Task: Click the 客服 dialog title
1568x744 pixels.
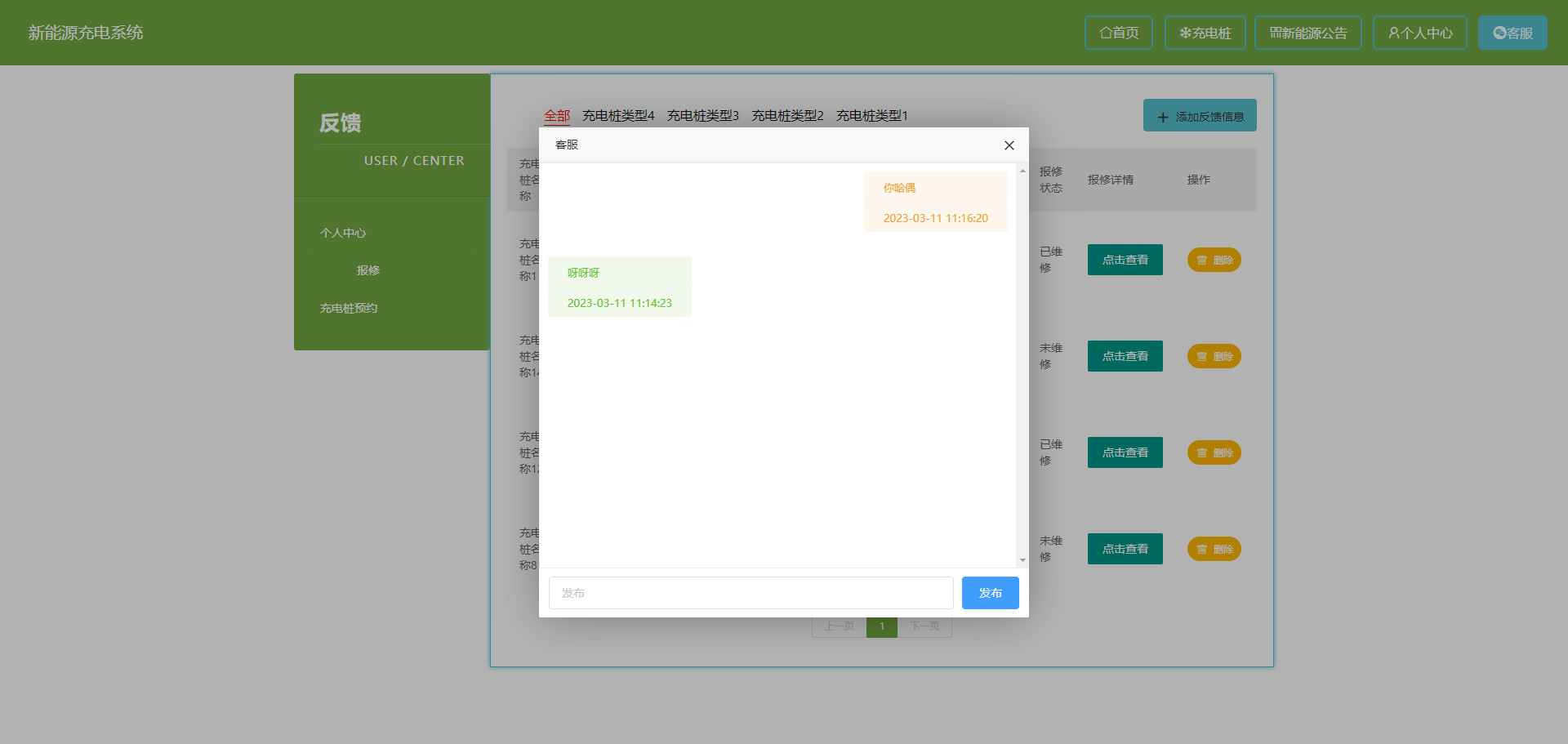Action: pos(567,145)
